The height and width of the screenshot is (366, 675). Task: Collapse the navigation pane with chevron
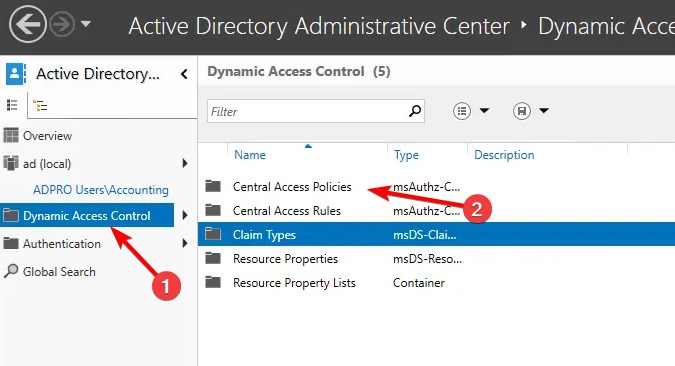coord(184,74)
